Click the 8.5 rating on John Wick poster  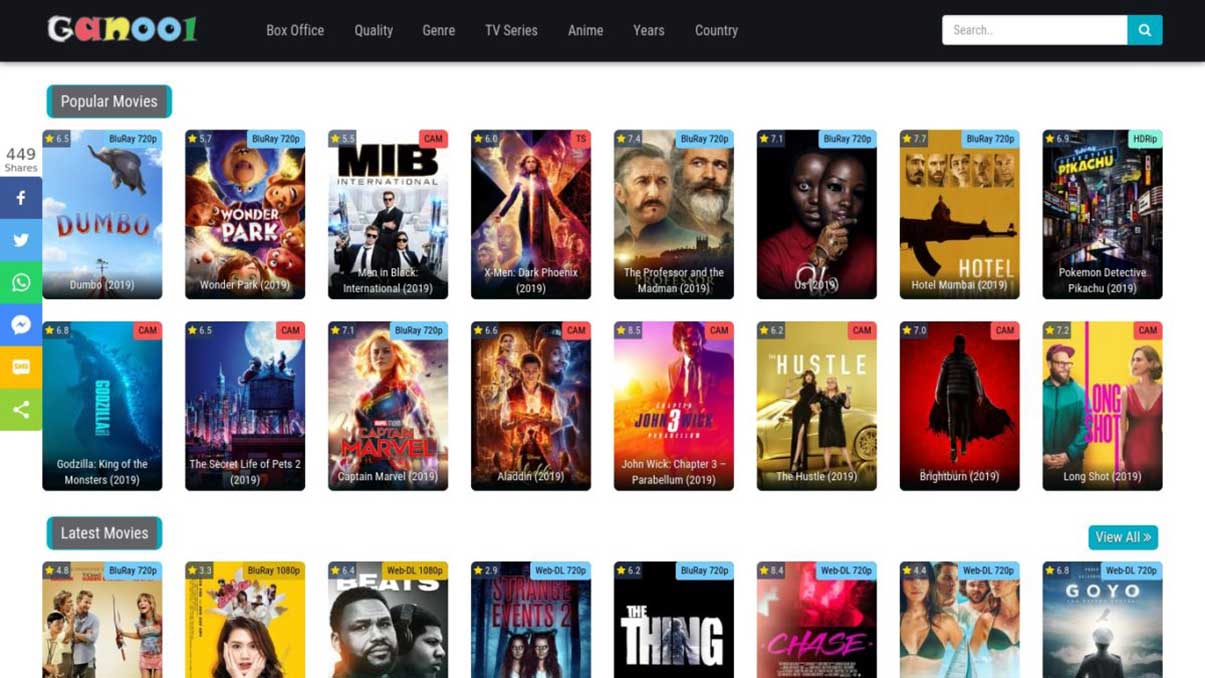point(628,330)
